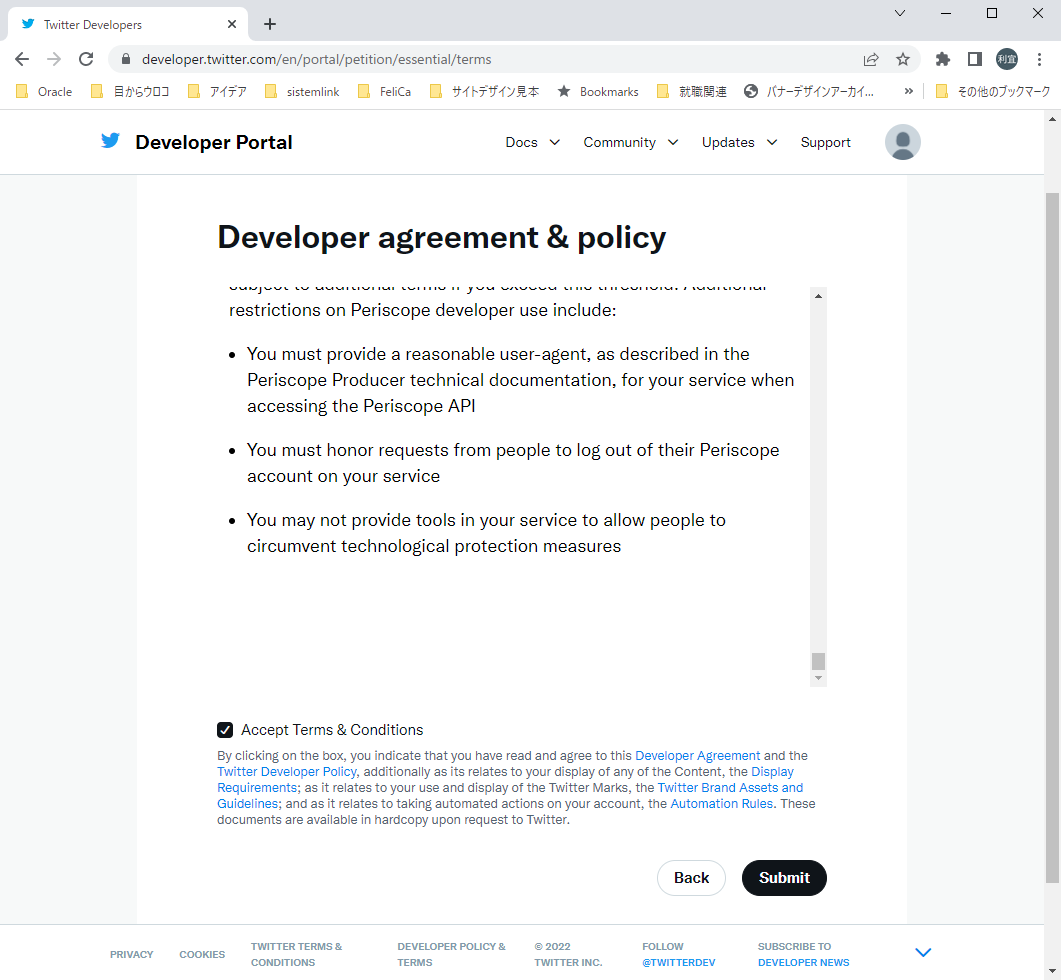Open the Twitter Developer Policy link
The width and height of the screenshot is (1061, 980).
pos(287,772)
